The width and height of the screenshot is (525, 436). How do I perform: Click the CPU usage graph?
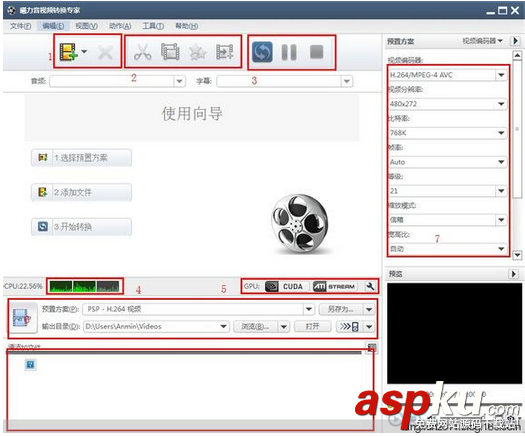(x=84, y=287)
